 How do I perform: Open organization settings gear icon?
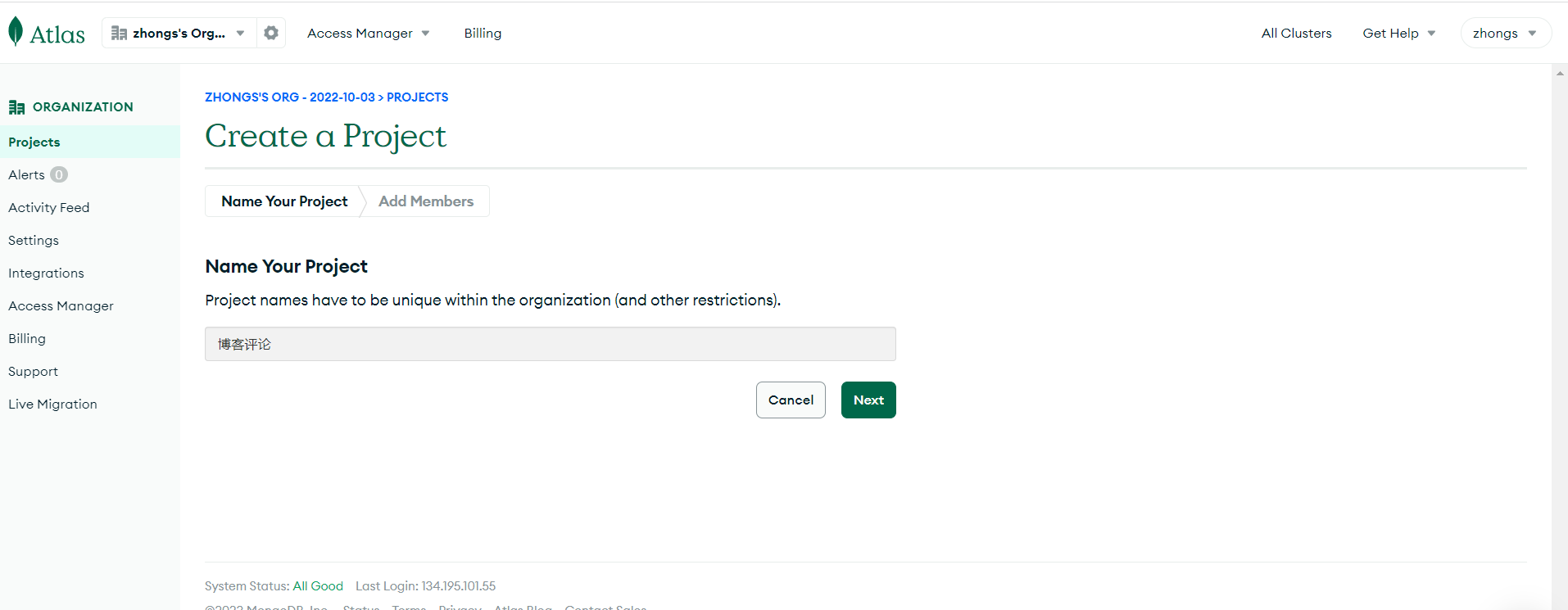click(271, 33)
